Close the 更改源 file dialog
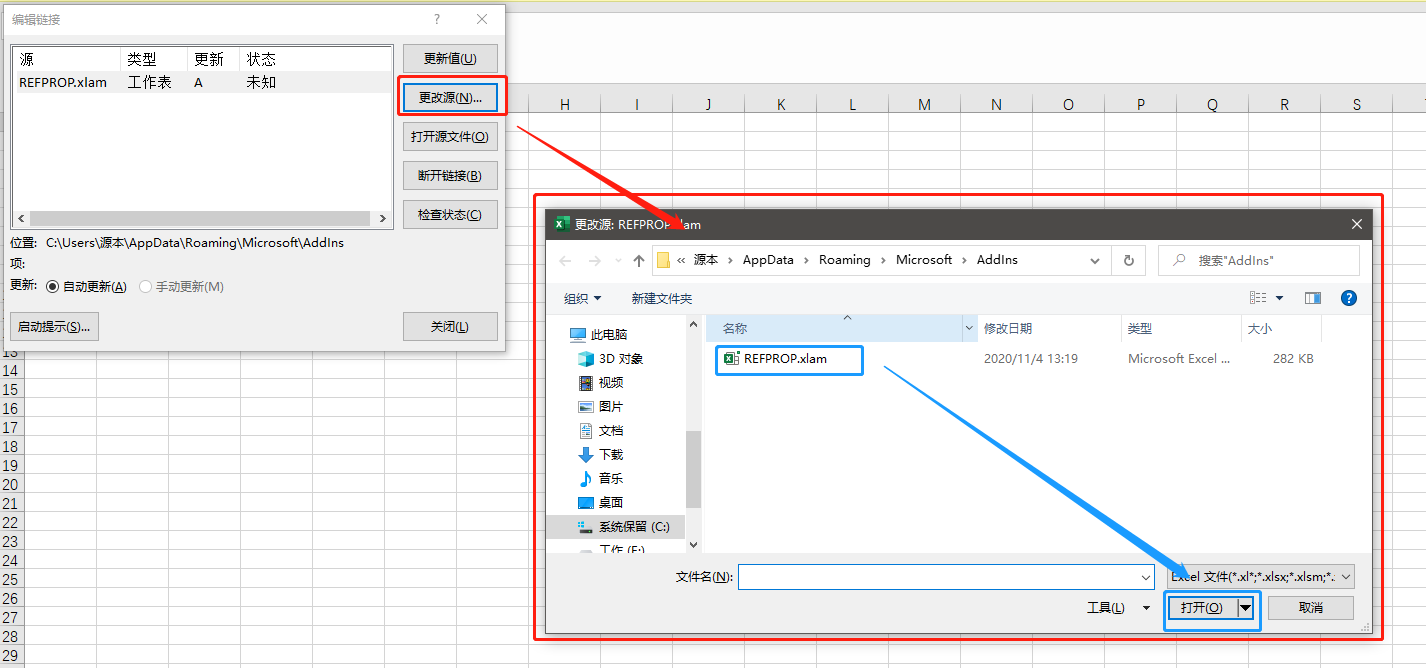 click(1357, 225)
